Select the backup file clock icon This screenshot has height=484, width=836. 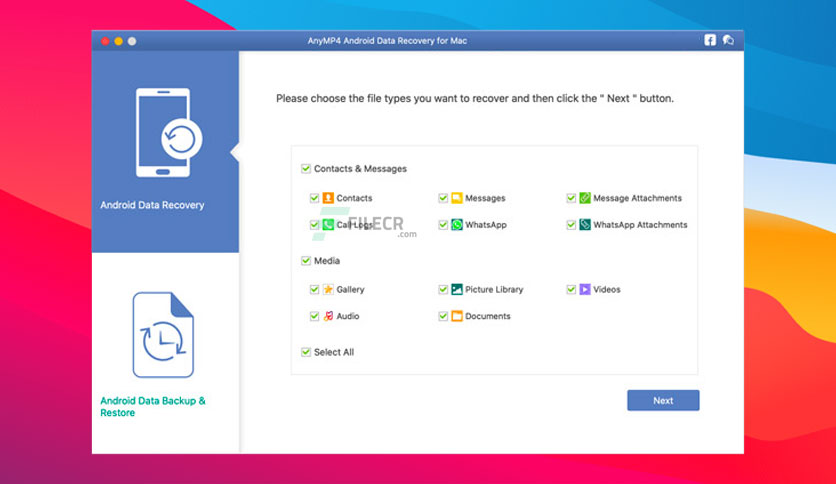163,335
